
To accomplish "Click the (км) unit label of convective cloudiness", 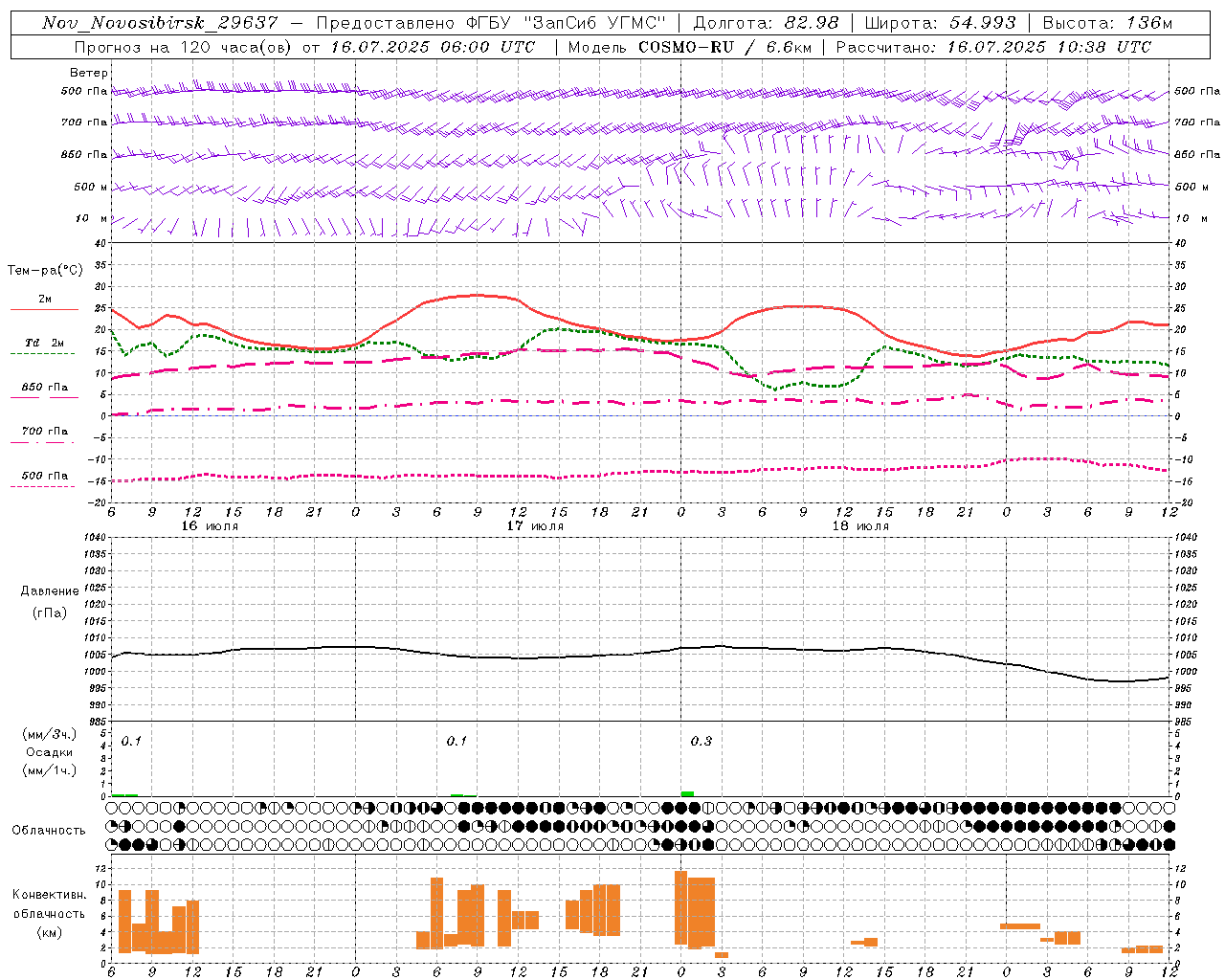I will (49, 932).
